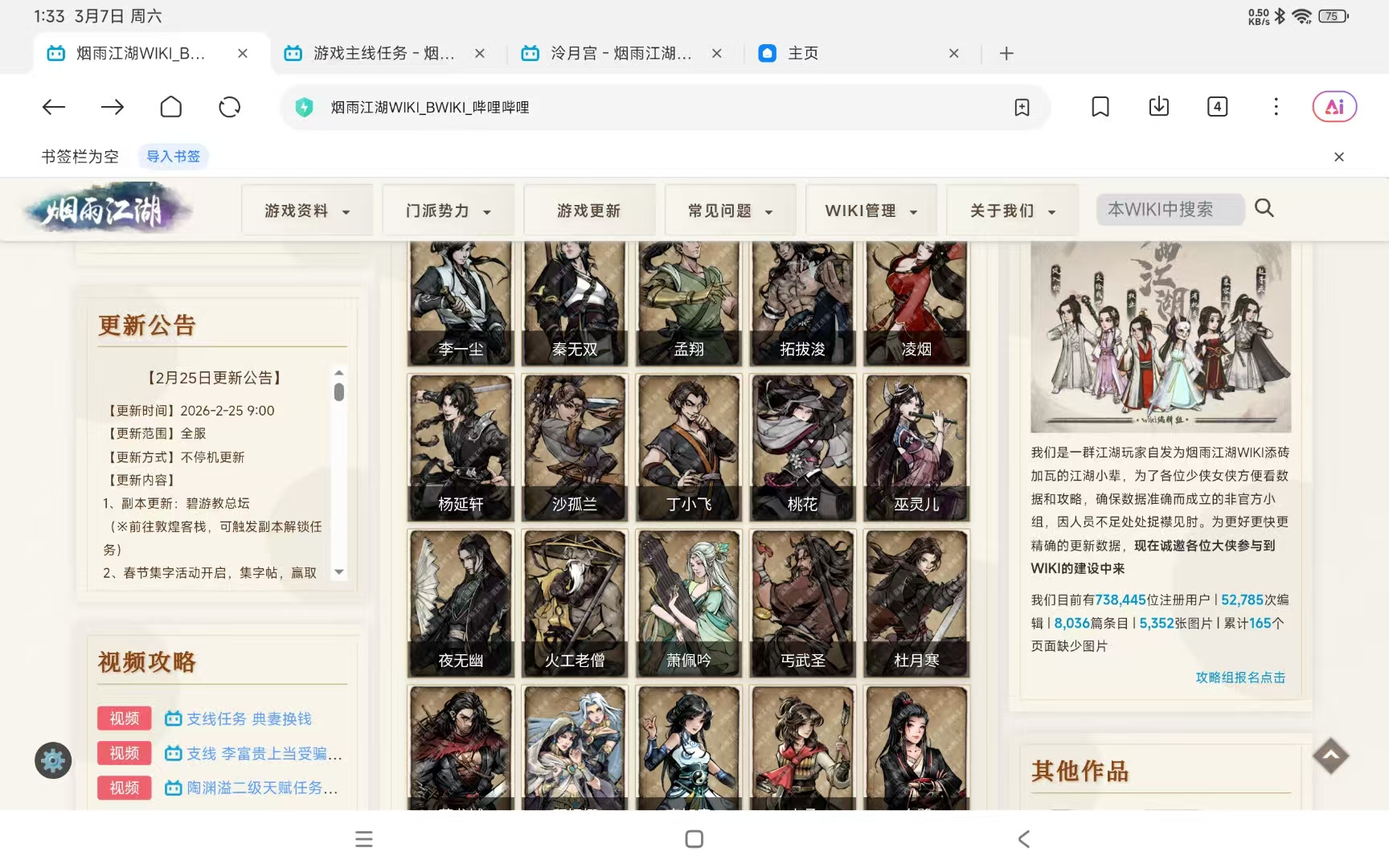
Task: Click the 导入书签 button
Action: [173, 157]
